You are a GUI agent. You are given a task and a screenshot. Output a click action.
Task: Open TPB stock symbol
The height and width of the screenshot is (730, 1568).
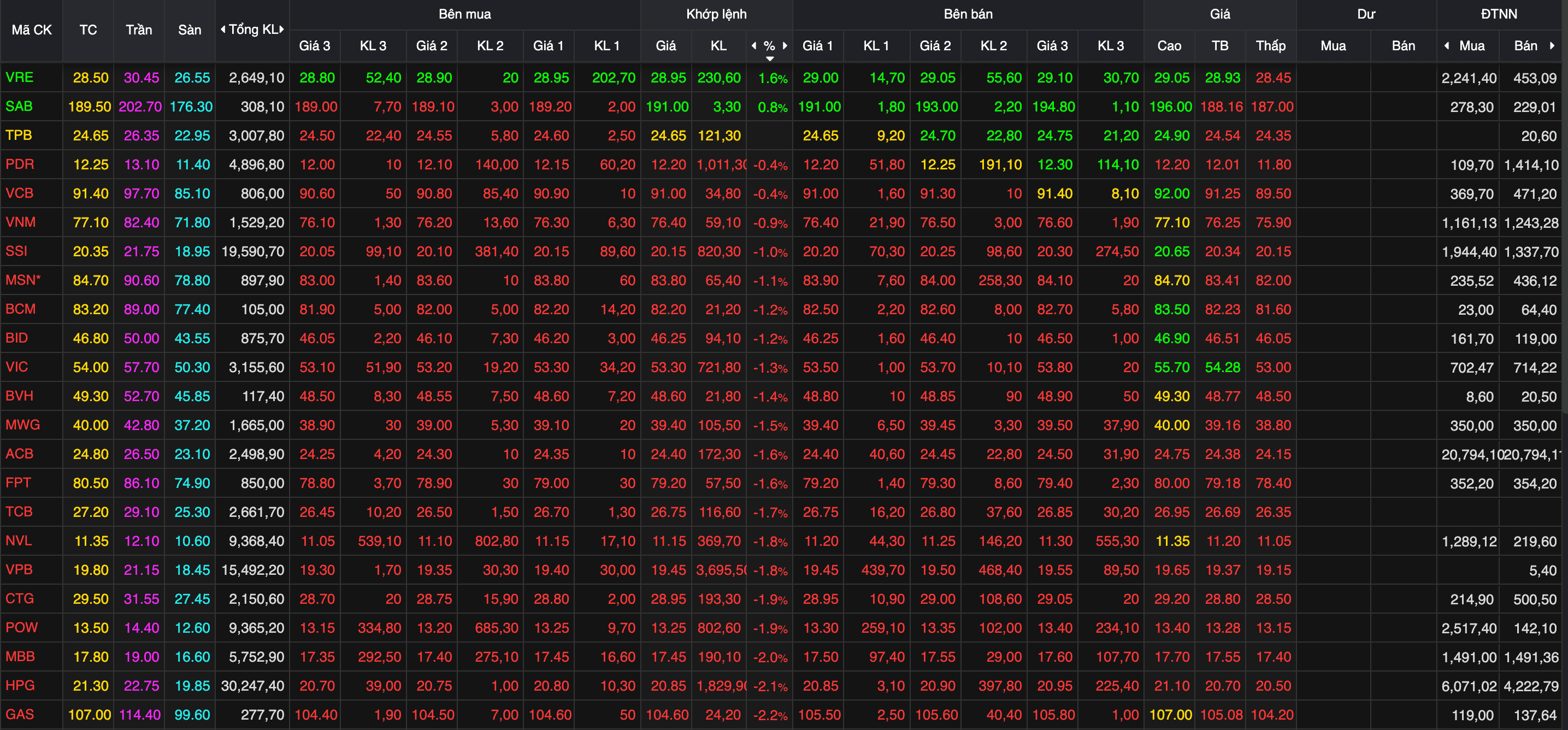click(x=19, y=135)
